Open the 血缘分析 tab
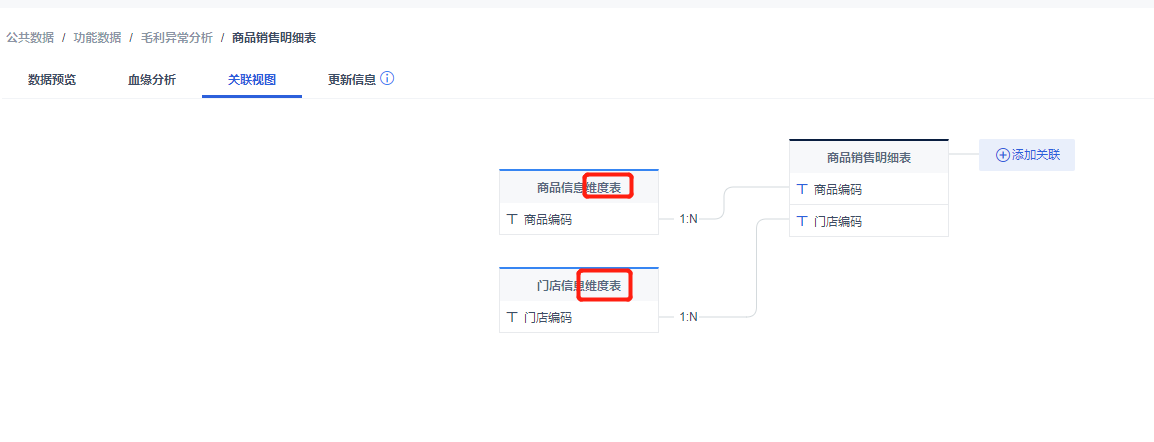Image resolution: width=1154 pixels, height=442 pixels. (152, 80)
